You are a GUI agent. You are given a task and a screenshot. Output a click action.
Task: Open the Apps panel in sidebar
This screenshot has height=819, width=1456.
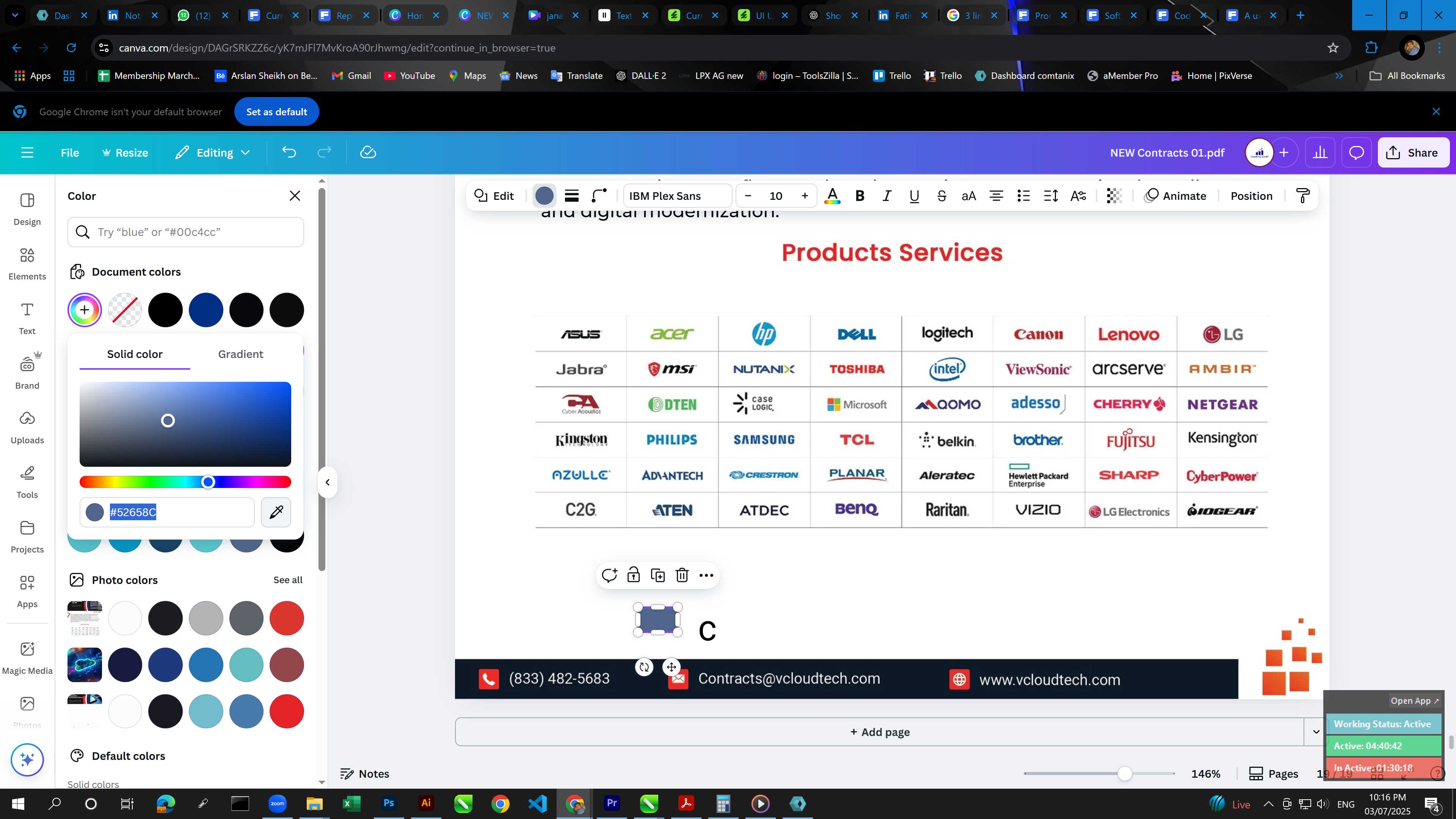coord(27,592)
